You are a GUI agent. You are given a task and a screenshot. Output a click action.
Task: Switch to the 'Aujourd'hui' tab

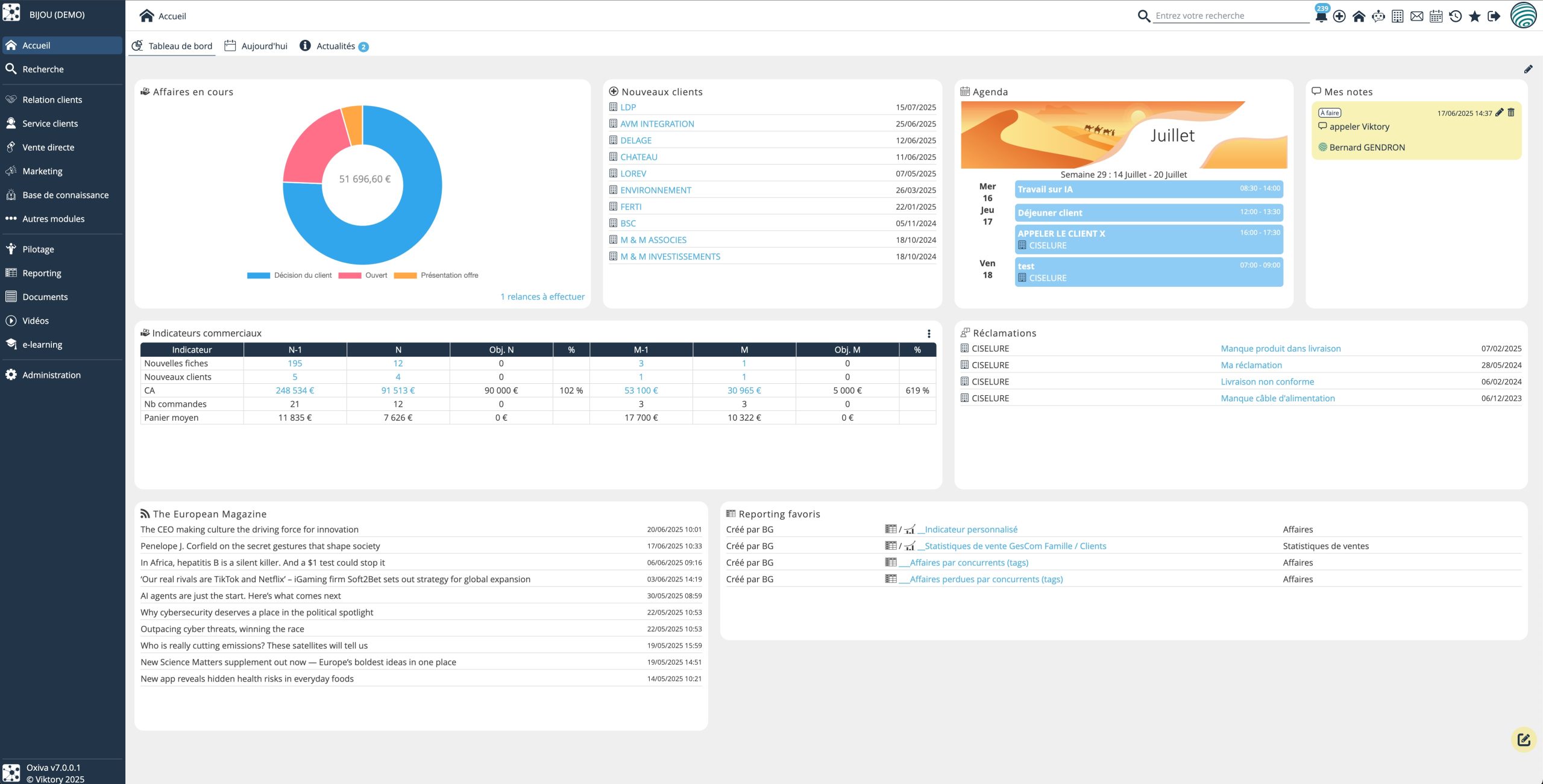(x=263, y=45)
